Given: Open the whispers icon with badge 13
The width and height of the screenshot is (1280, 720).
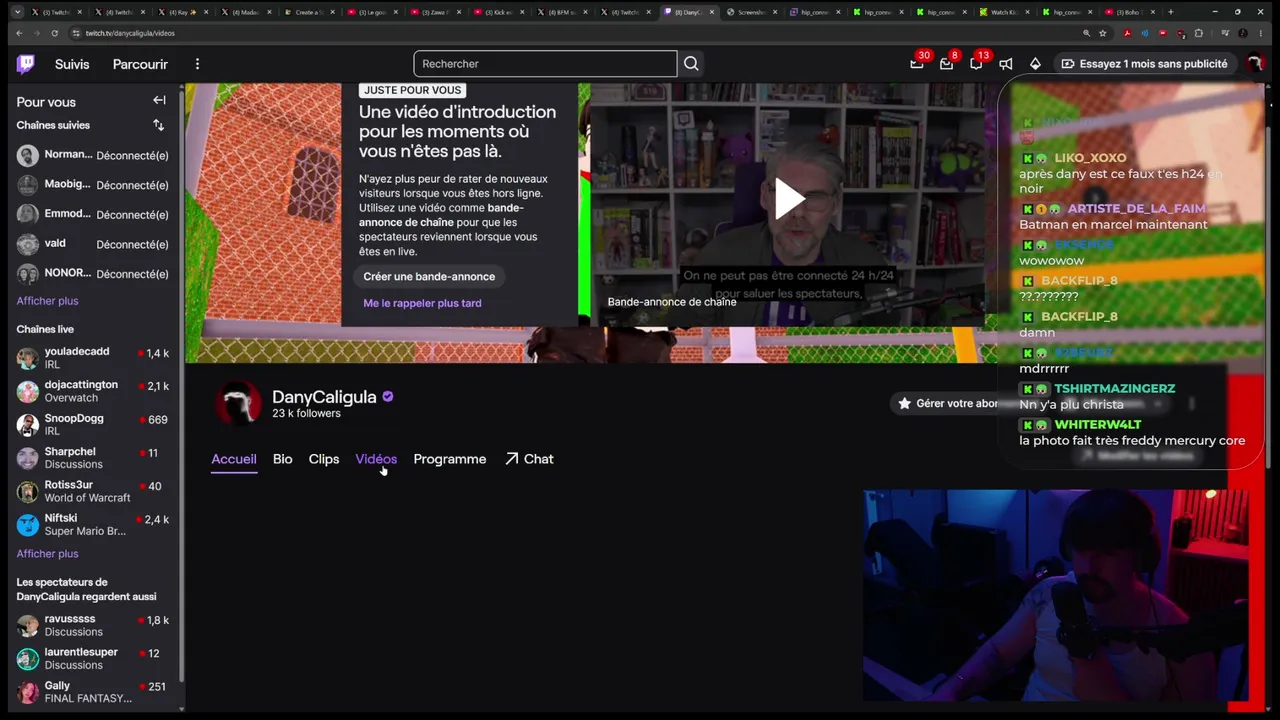Looking at the screenshot, I should (976, 63).
